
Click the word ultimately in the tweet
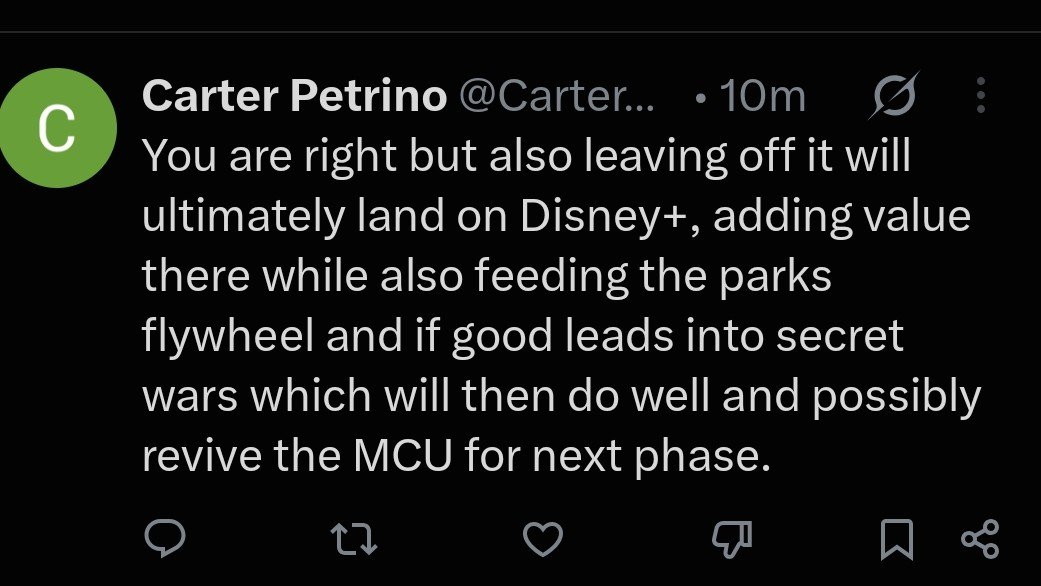click(x=244, y=217)
